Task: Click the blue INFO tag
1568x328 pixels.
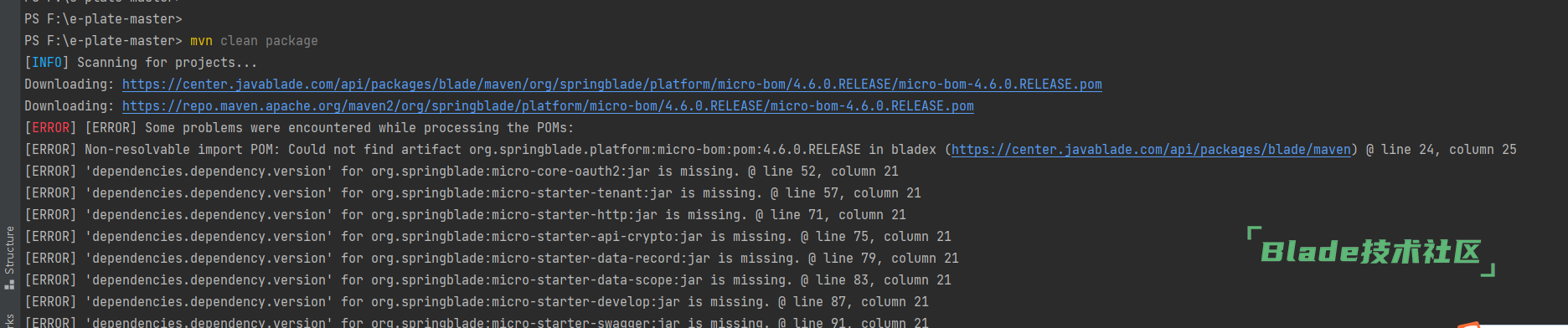Action: click(47, 63)
